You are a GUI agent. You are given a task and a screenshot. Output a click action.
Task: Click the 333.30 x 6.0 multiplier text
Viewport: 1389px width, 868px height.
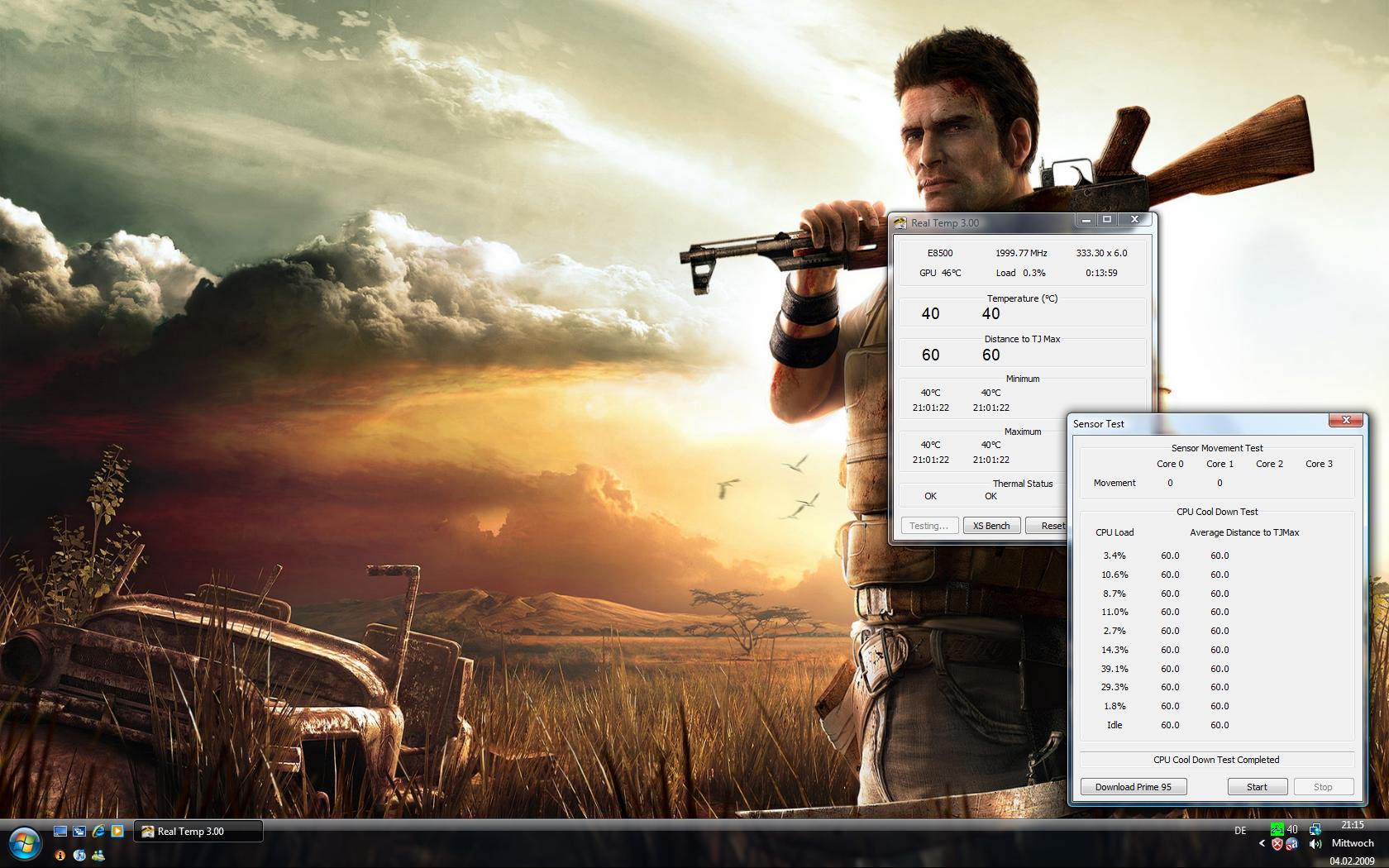pyautogui.click(x=1101, y=253)
